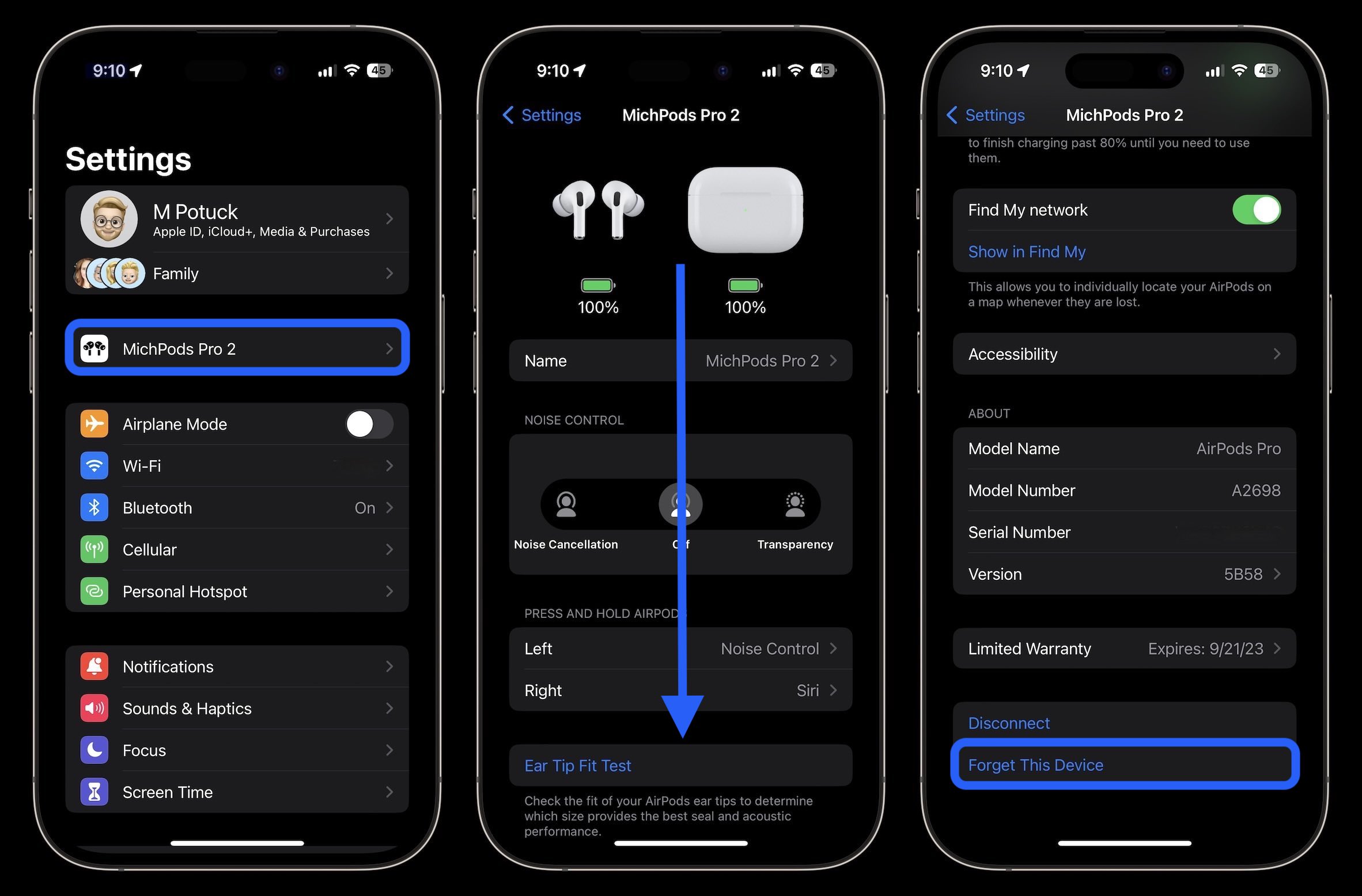This screenshot has height=896, width=1362.
Task: Open the MichPods Pro 2 Name field
Action: tap(681, 360)
